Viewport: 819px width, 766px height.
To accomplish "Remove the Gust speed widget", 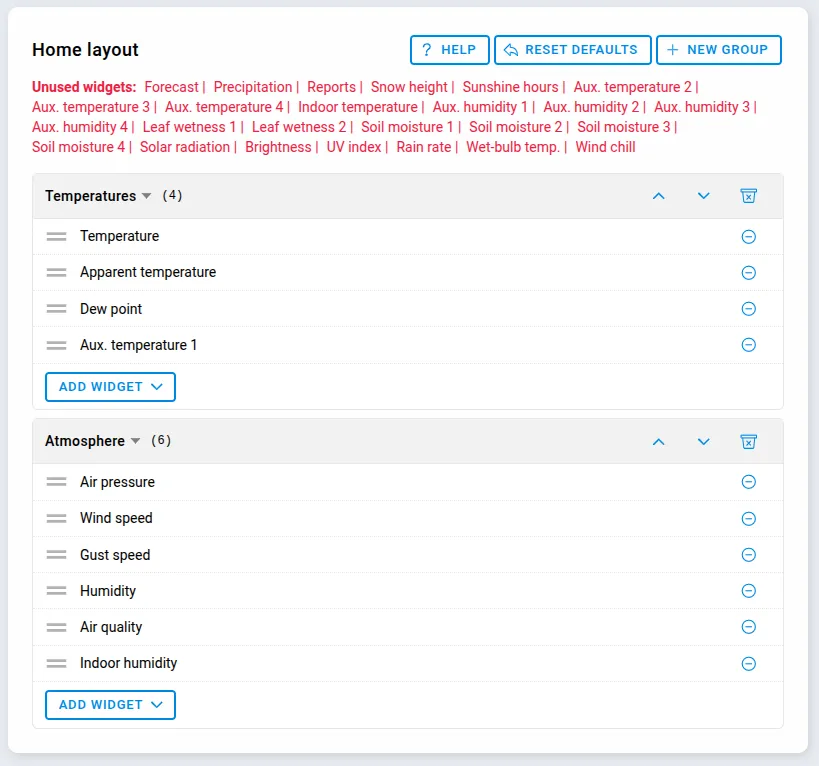I will tap(748, 555).
